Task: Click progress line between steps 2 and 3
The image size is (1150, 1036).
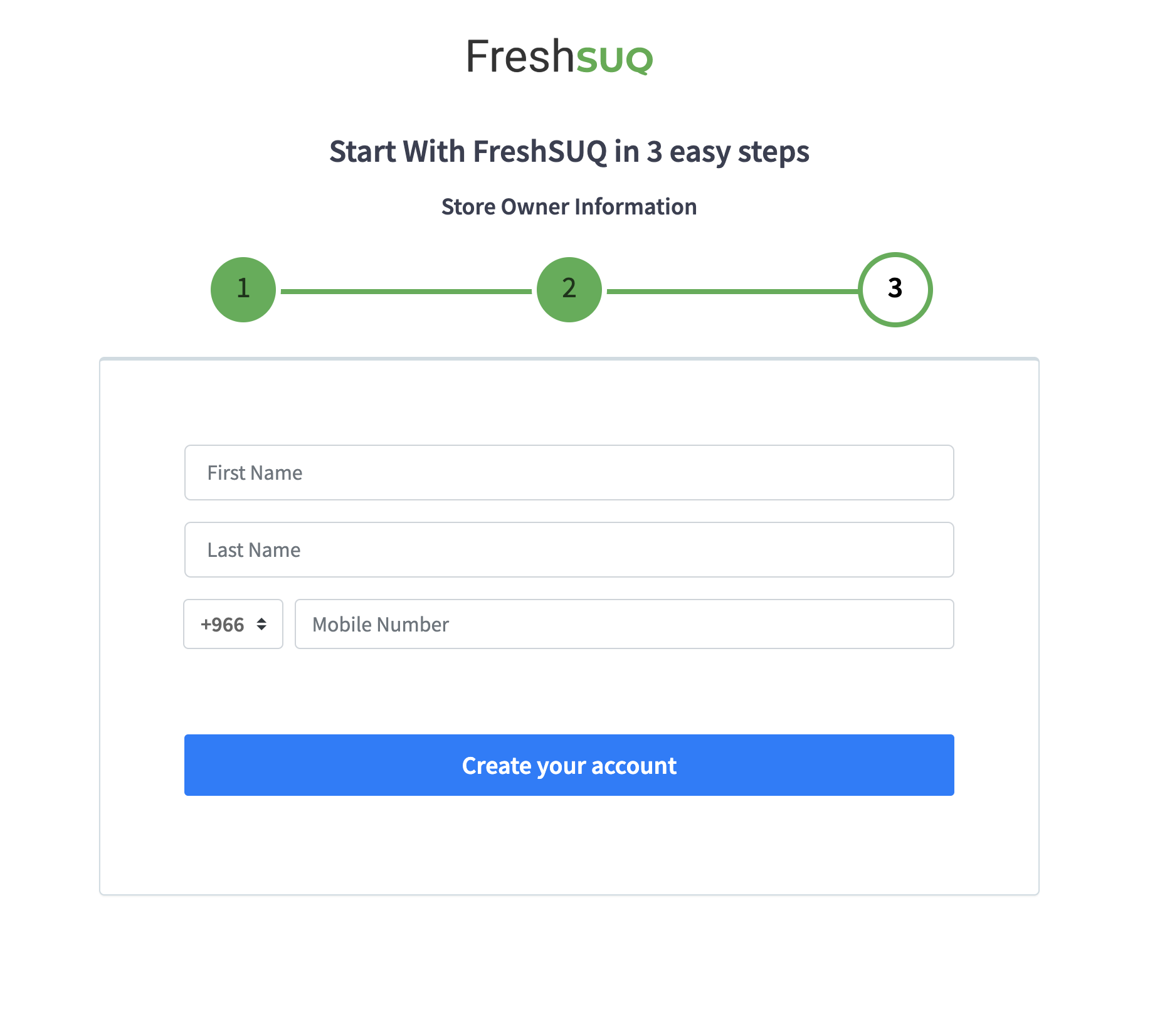Action: coord(732,291)
